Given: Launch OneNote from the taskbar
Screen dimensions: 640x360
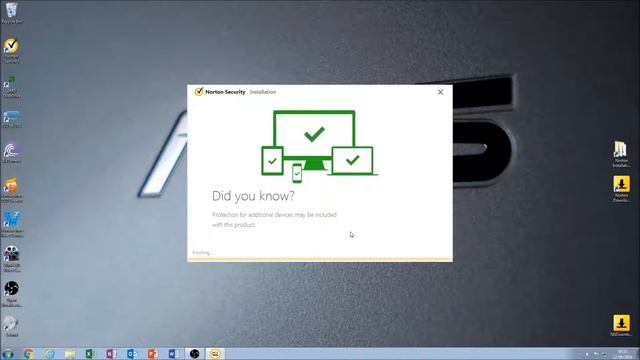Looking at the screenshot, I should 111,354.
